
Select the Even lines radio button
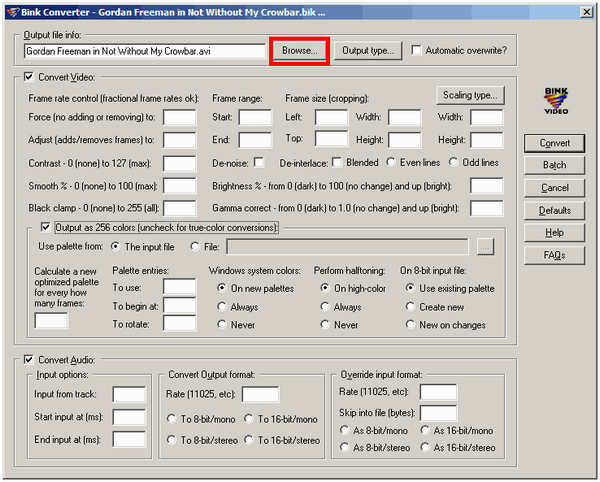tap(391, 162)
